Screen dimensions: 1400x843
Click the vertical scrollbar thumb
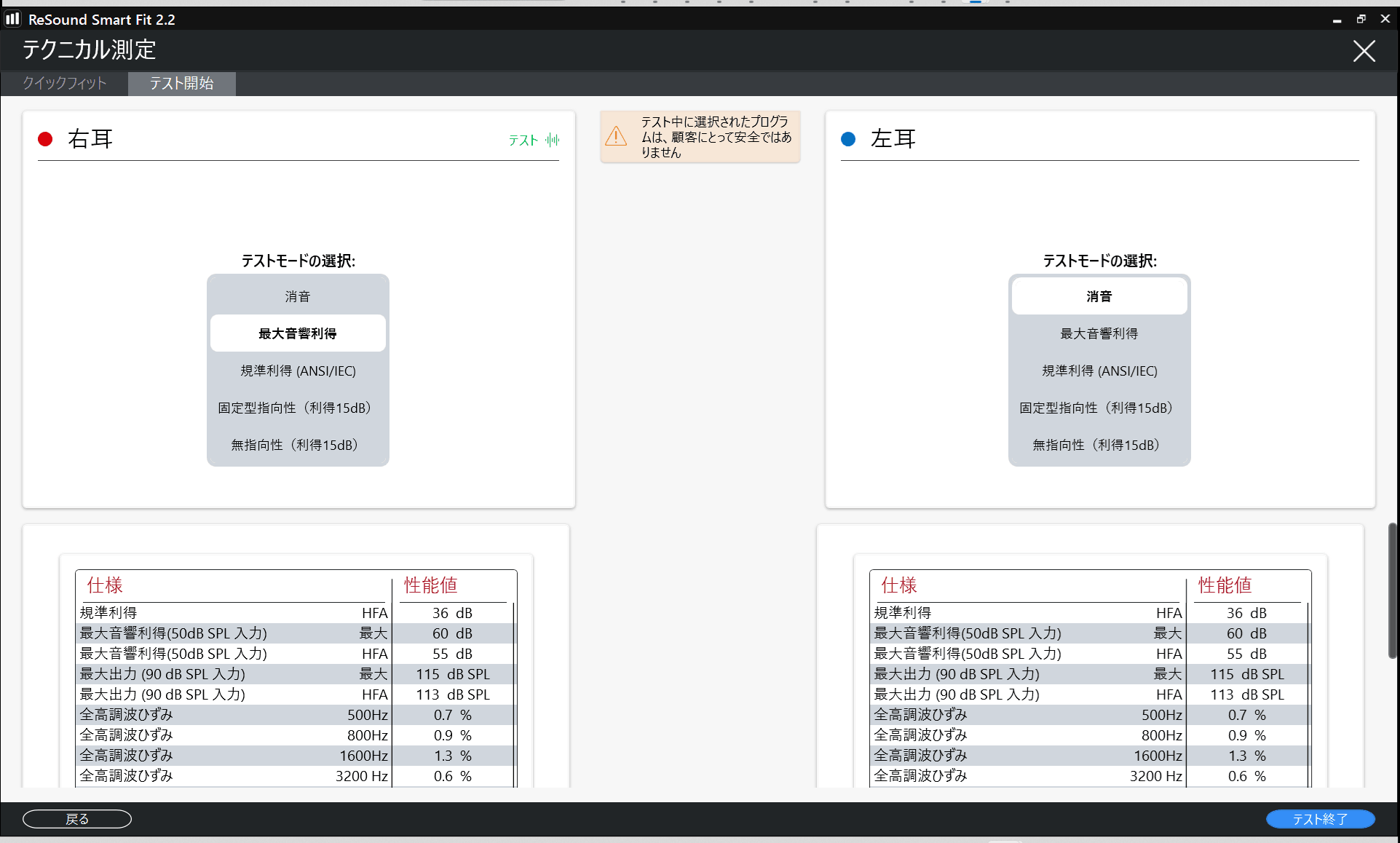point(1392,590)
